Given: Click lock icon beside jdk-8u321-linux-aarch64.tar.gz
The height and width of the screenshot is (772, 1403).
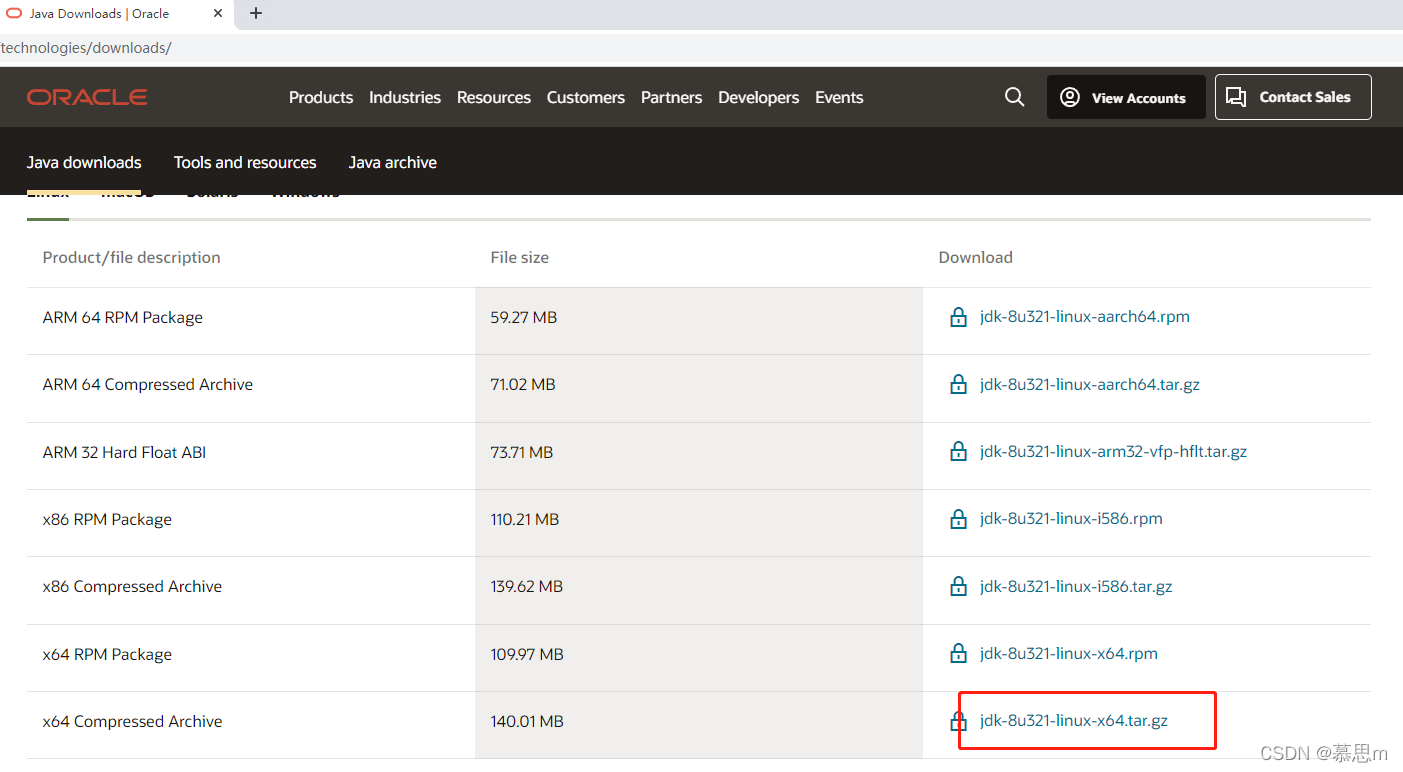Looking at the screenshot, I should (x=958, y=384).
